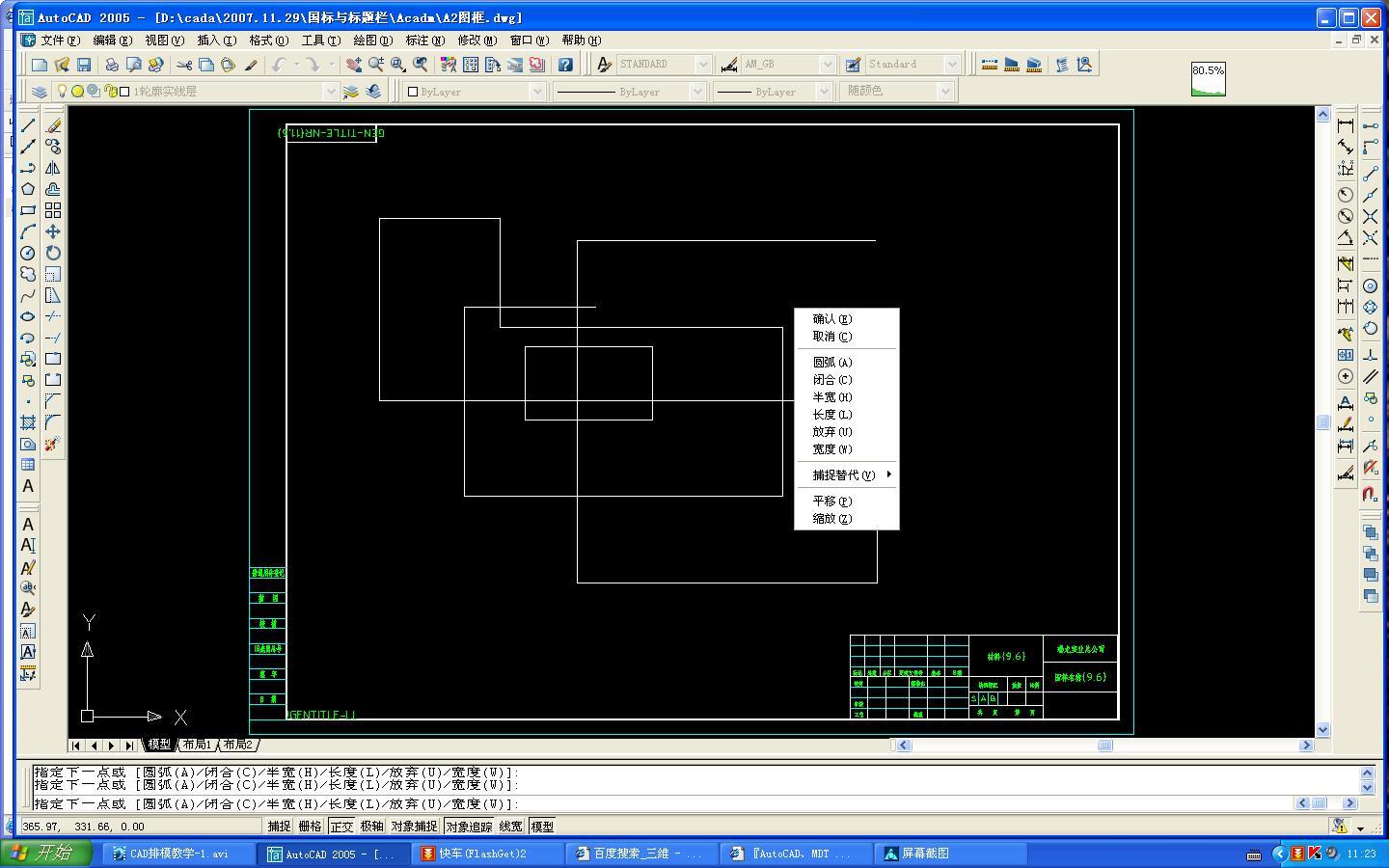The height and width of the screenshot is (868, 1389).
Task: Open the ByLayer color control dropdown
Action: coord(537,92)
